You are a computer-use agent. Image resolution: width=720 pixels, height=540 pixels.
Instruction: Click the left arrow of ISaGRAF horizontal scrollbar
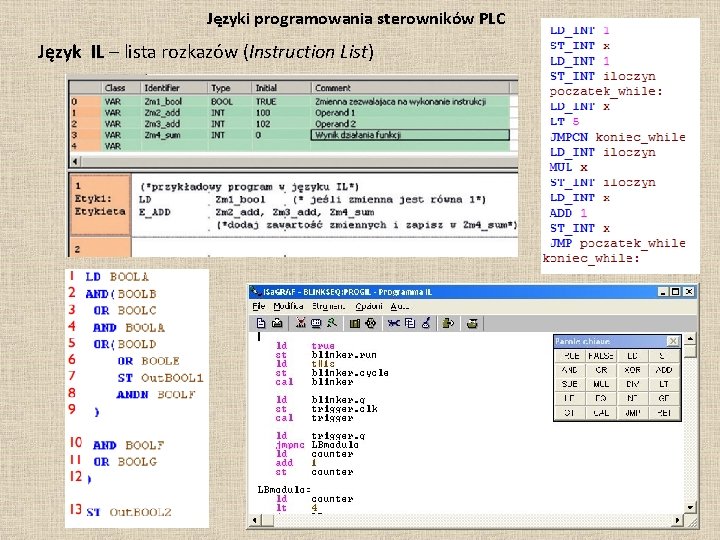(x=256, y=520)
